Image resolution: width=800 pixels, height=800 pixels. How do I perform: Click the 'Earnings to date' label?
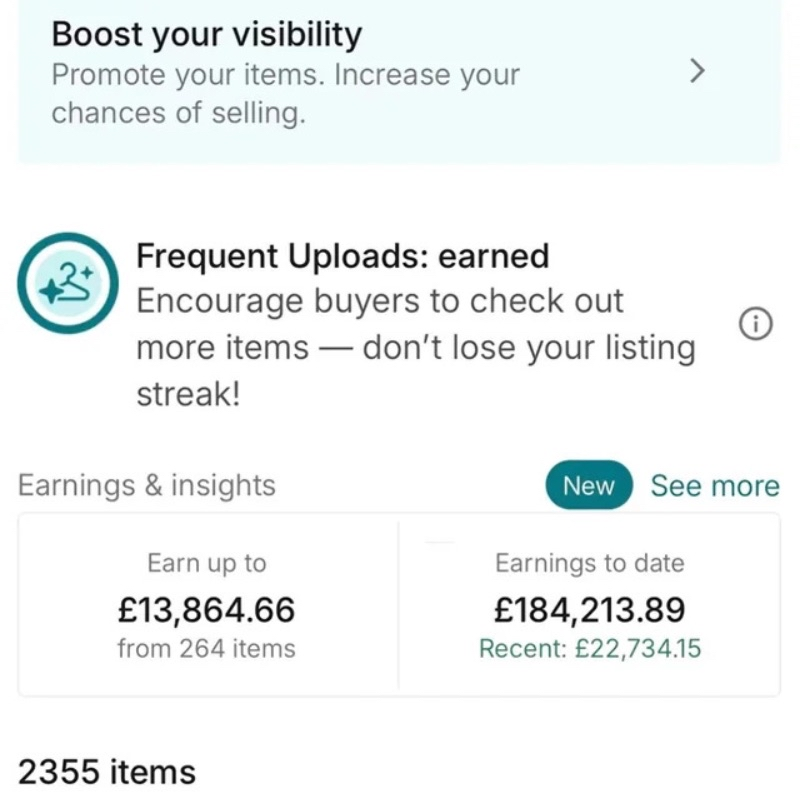590,563
